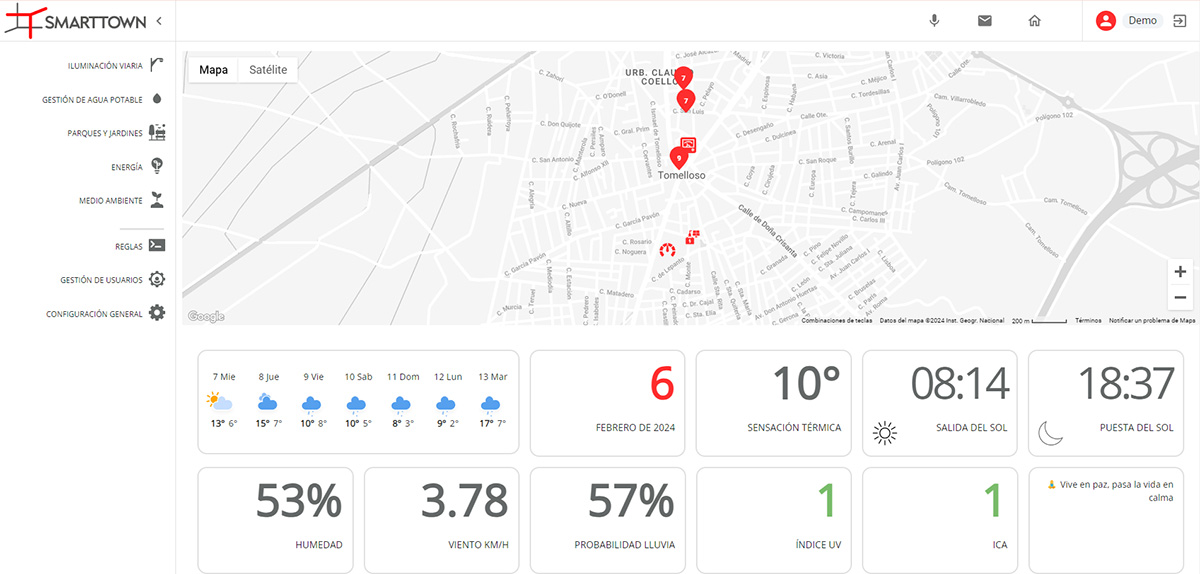Select MEDIO AMBIENTE menu label
The width and height of the screenshot is (1200, 574).
[x=111, y=201]
